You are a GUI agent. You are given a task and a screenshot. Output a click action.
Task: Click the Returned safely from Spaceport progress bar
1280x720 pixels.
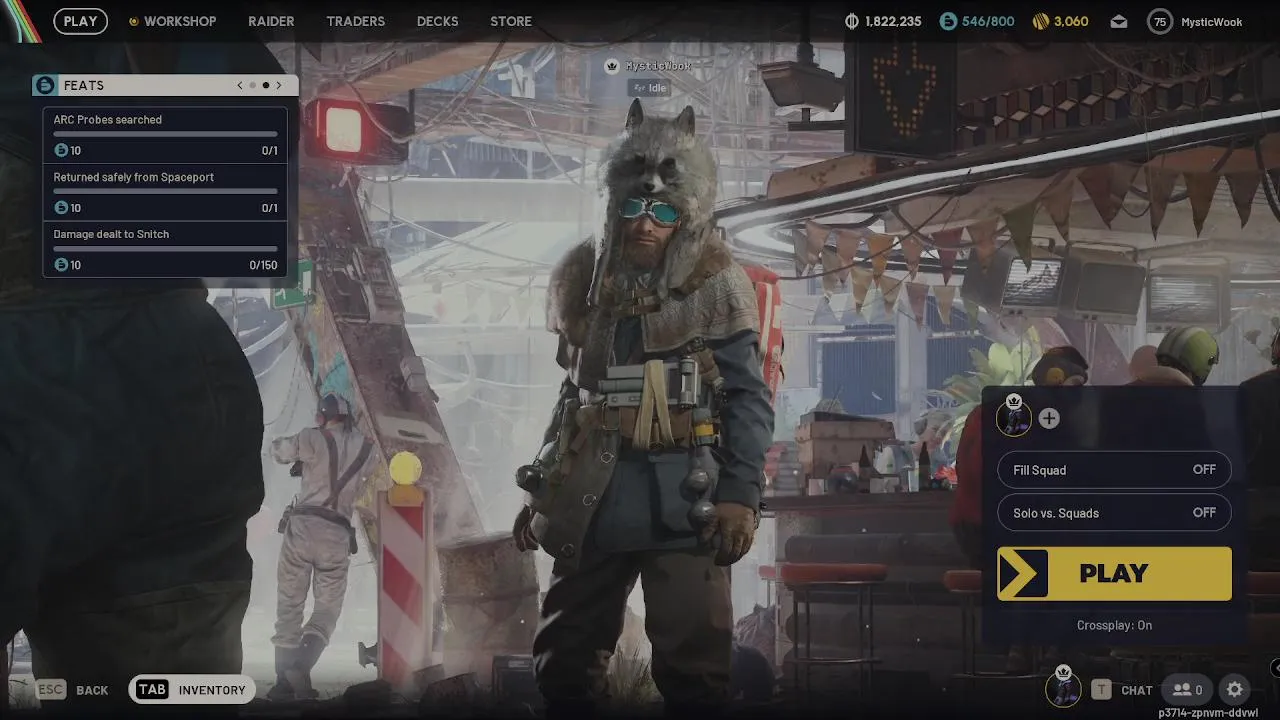(165, 191)
